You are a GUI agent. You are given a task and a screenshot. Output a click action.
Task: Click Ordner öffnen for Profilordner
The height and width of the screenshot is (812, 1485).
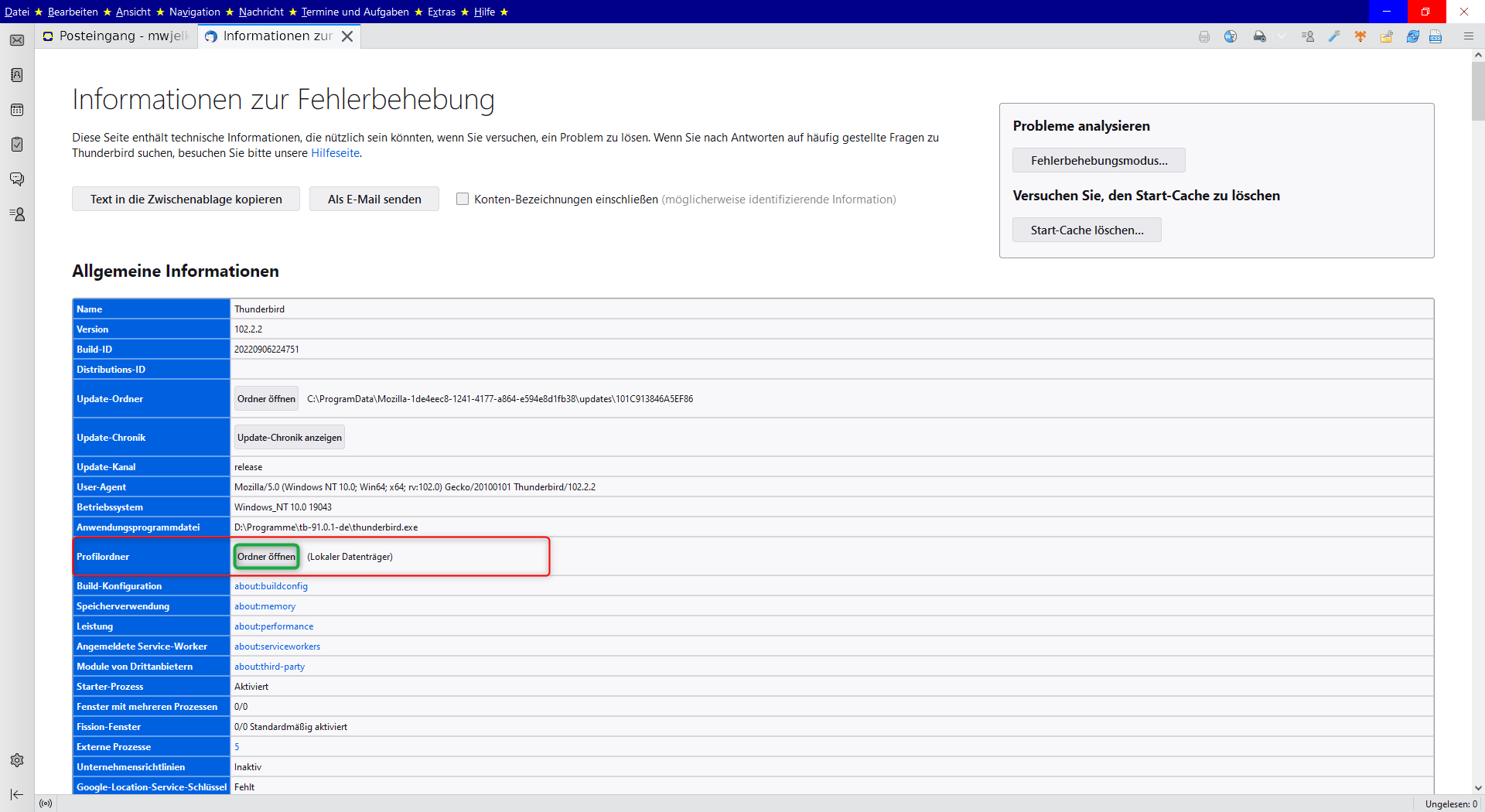tap(266, 557)
